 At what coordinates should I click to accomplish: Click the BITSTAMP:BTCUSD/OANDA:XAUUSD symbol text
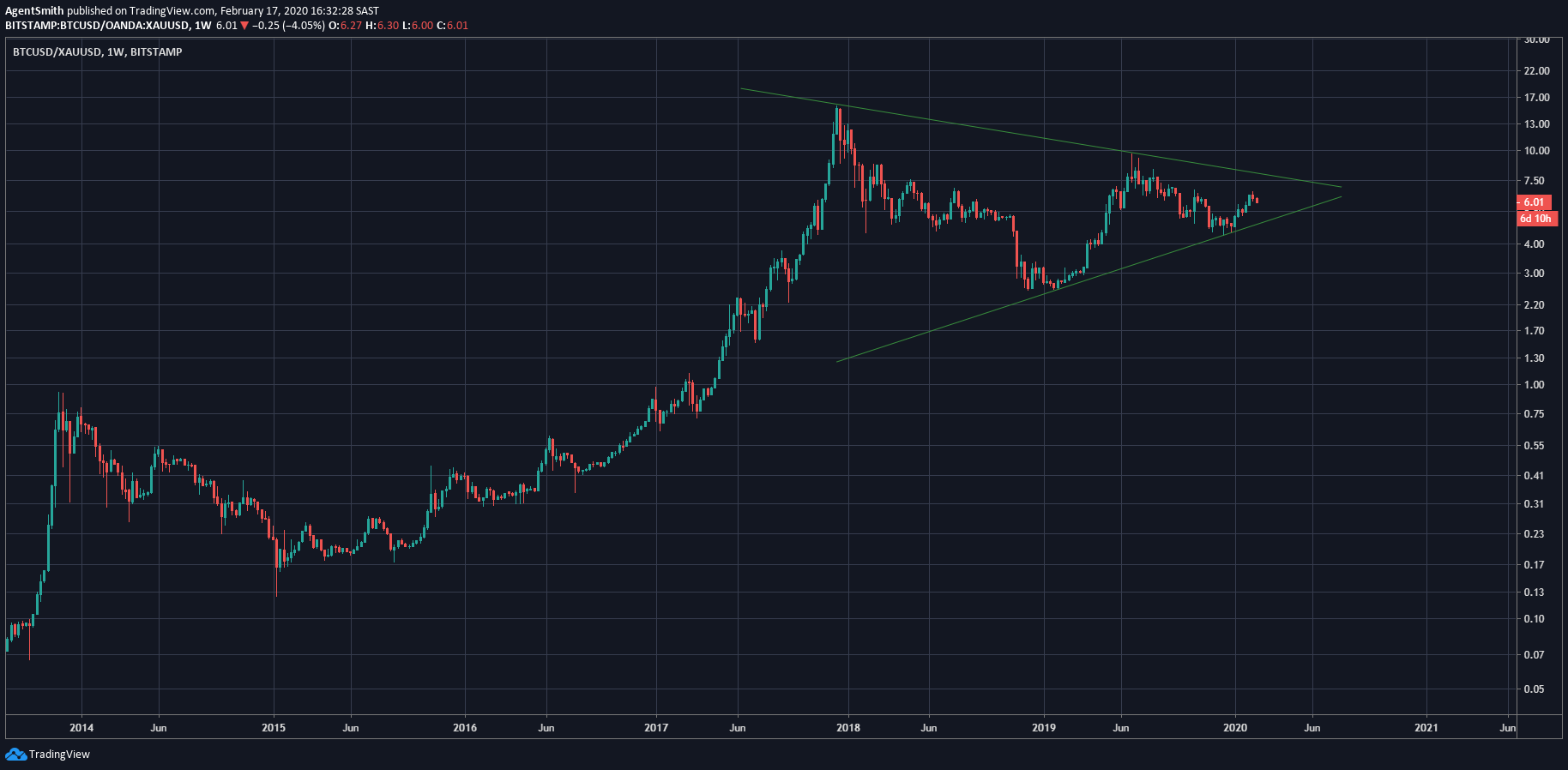tap(97, 26)
